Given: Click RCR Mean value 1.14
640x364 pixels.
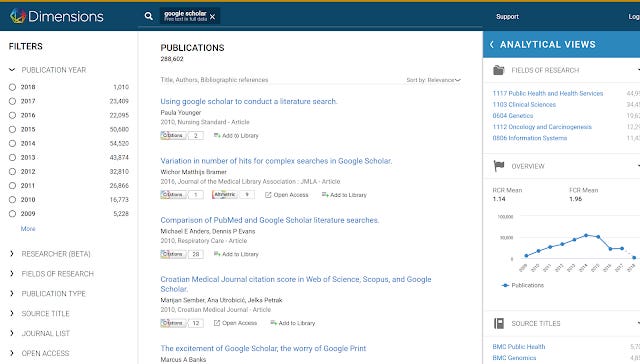Looking at the screenshot, I should [499, 199].
